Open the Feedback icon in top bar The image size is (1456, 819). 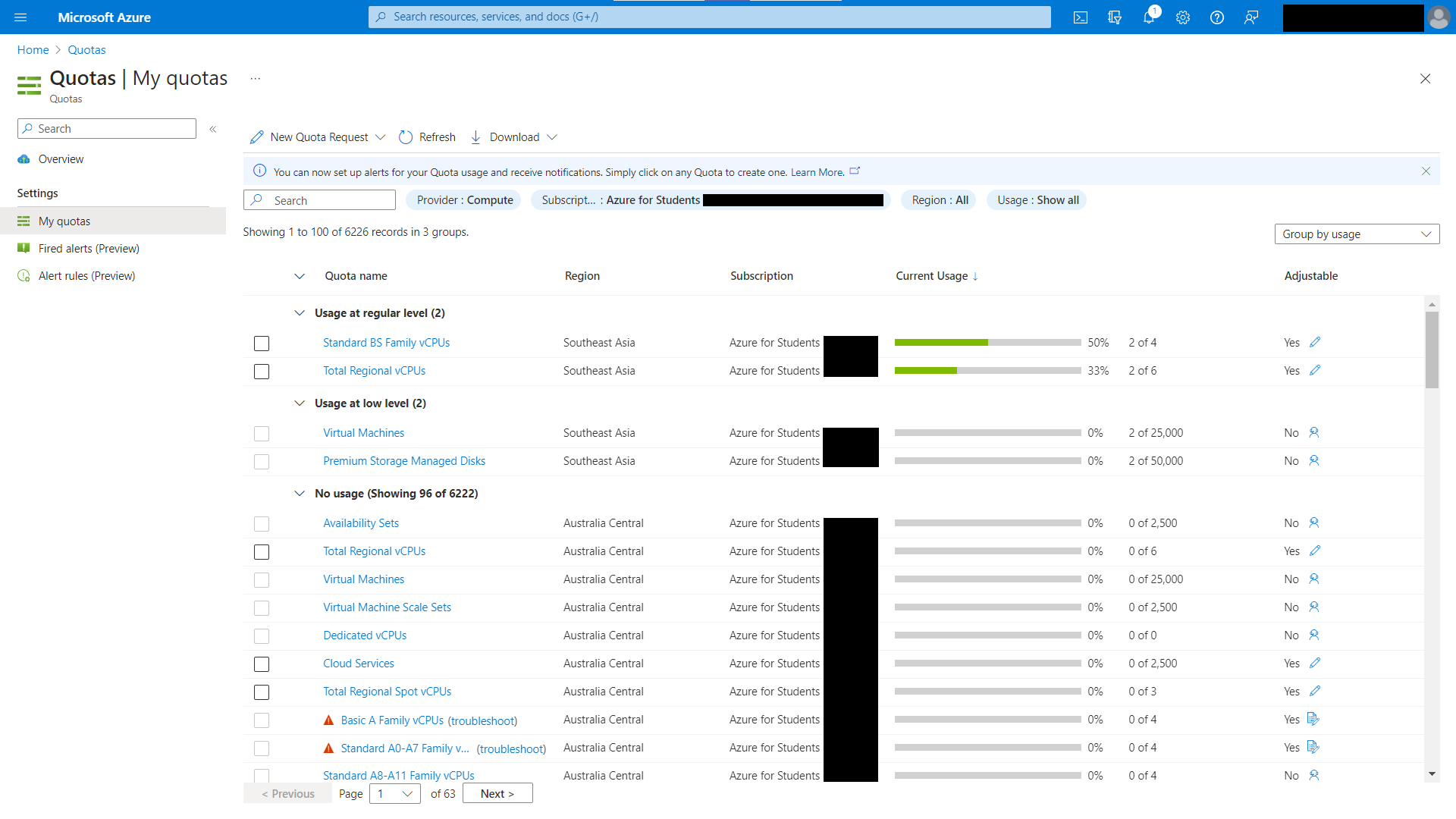click(1251, 17)
